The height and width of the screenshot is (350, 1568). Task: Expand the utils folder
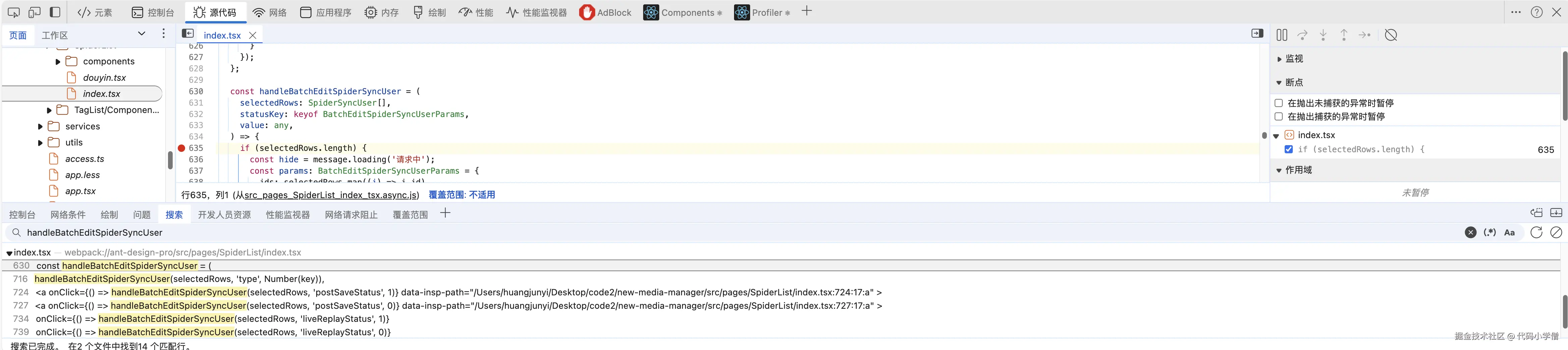[x=40, y=142]
